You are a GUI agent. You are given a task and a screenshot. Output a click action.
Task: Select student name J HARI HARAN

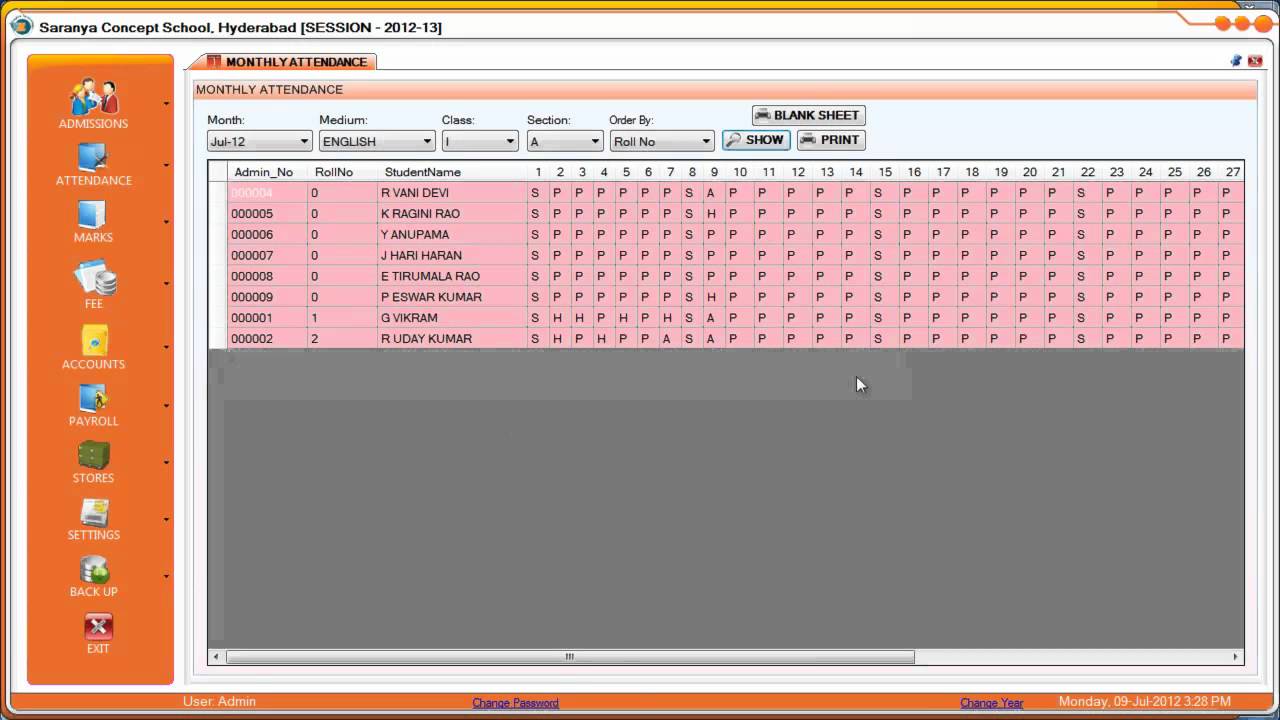421,256
